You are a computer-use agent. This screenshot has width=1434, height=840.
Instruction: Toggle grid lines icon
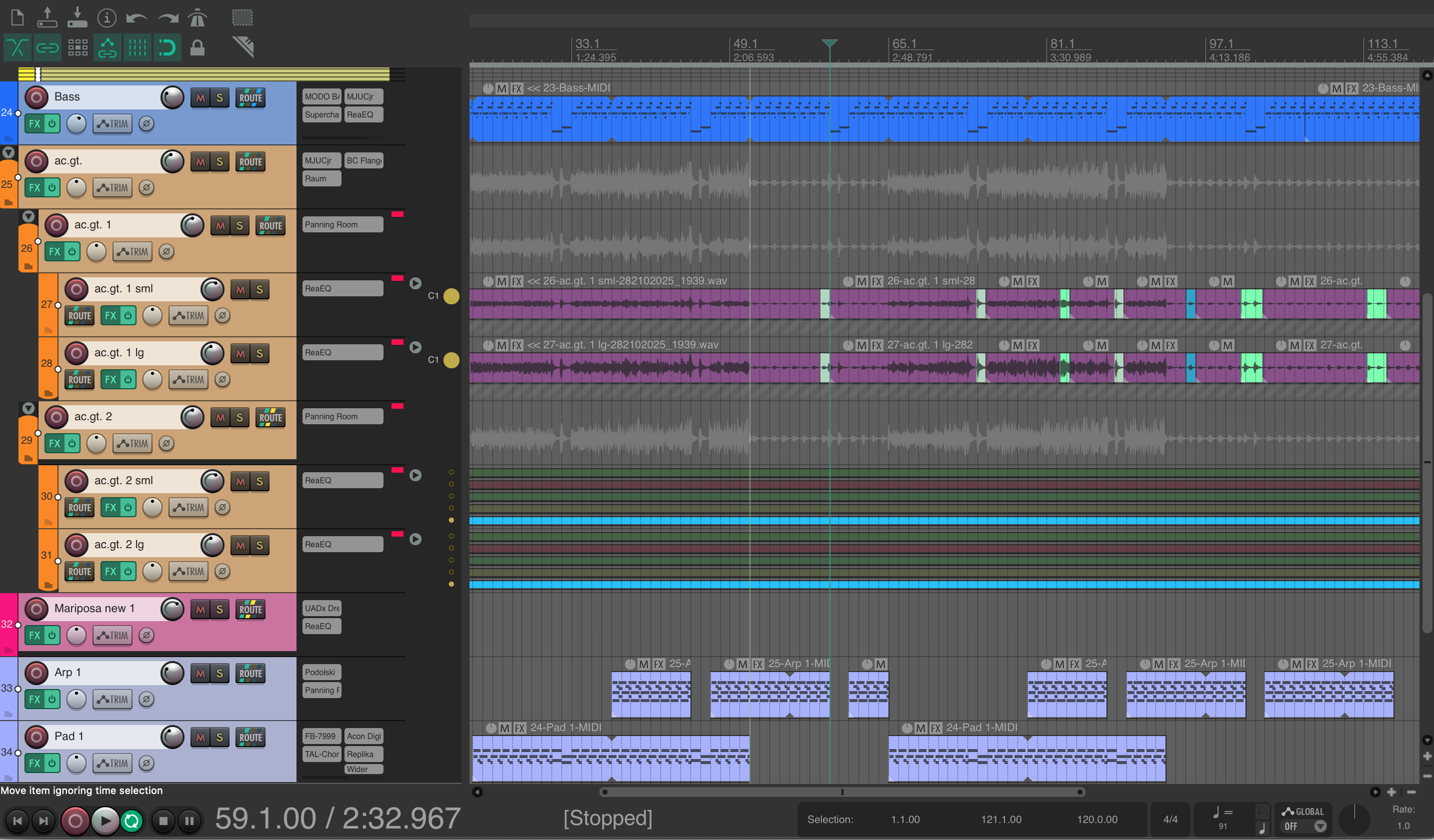(x=137, y=48)
